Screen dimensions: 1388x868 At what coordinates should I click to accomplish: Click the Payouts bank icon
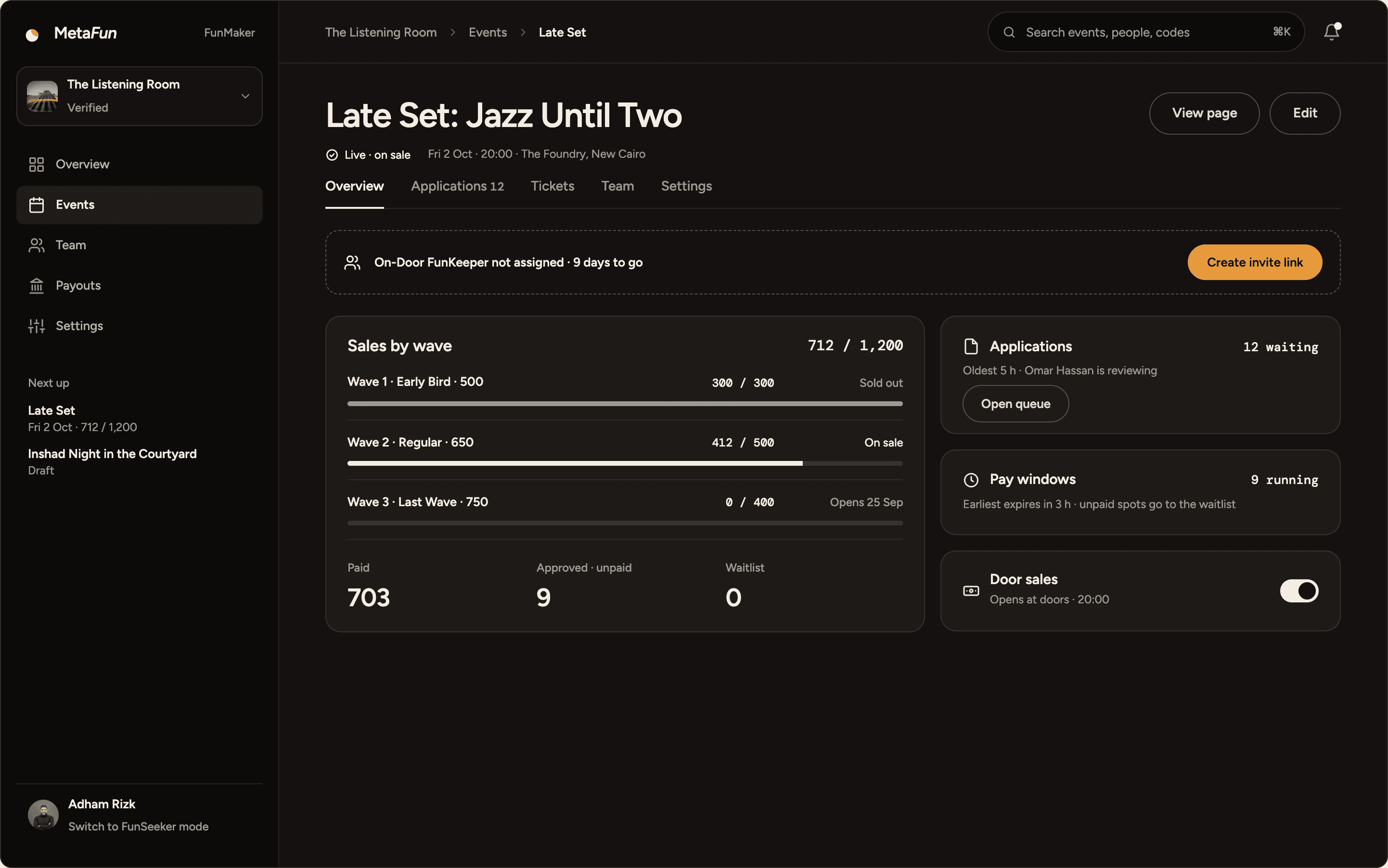click(36, 285)
